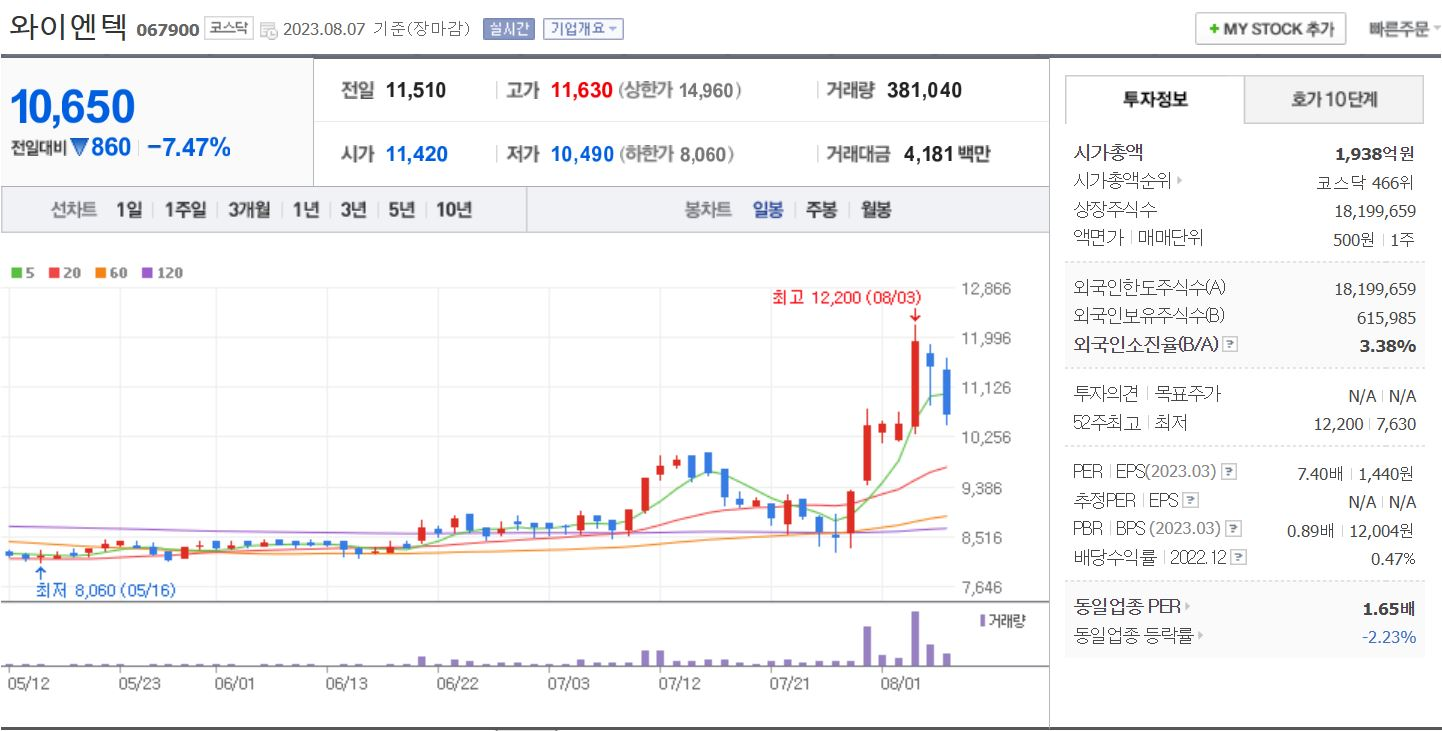Image resolution: width=1442 pixels, height=731 pixels.
Task: Click the tallest volume bar near 08/01
Action: pos(914,638)
